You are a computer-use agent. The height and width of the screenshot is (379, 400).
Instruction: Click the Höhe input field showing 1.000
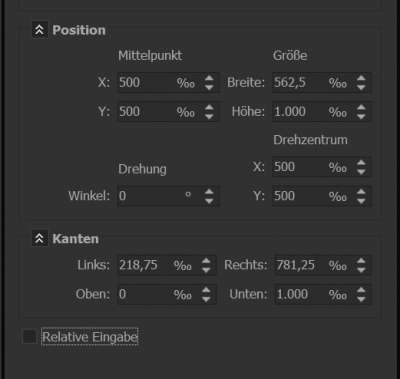(322, 111)
